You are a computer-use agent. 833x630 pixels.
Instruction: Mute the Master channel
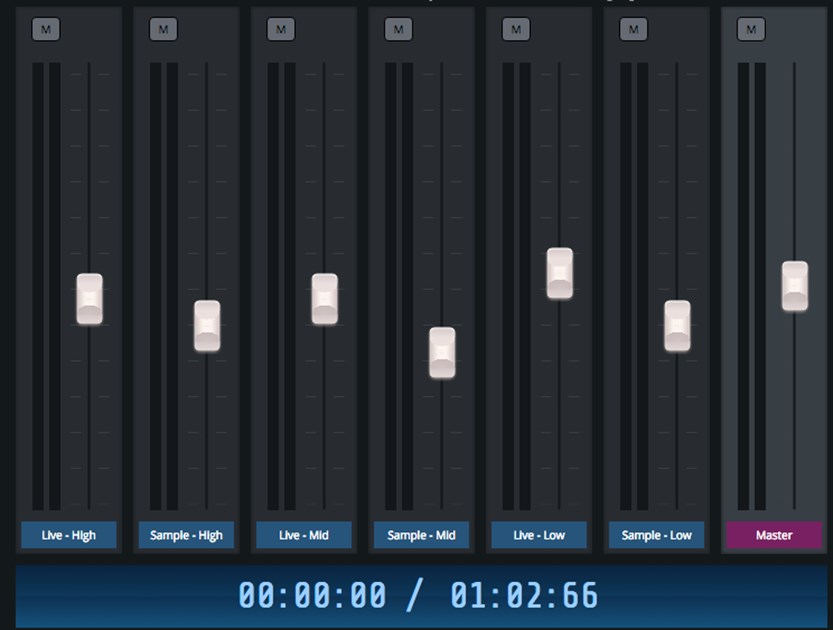click(x=751, y=29)
